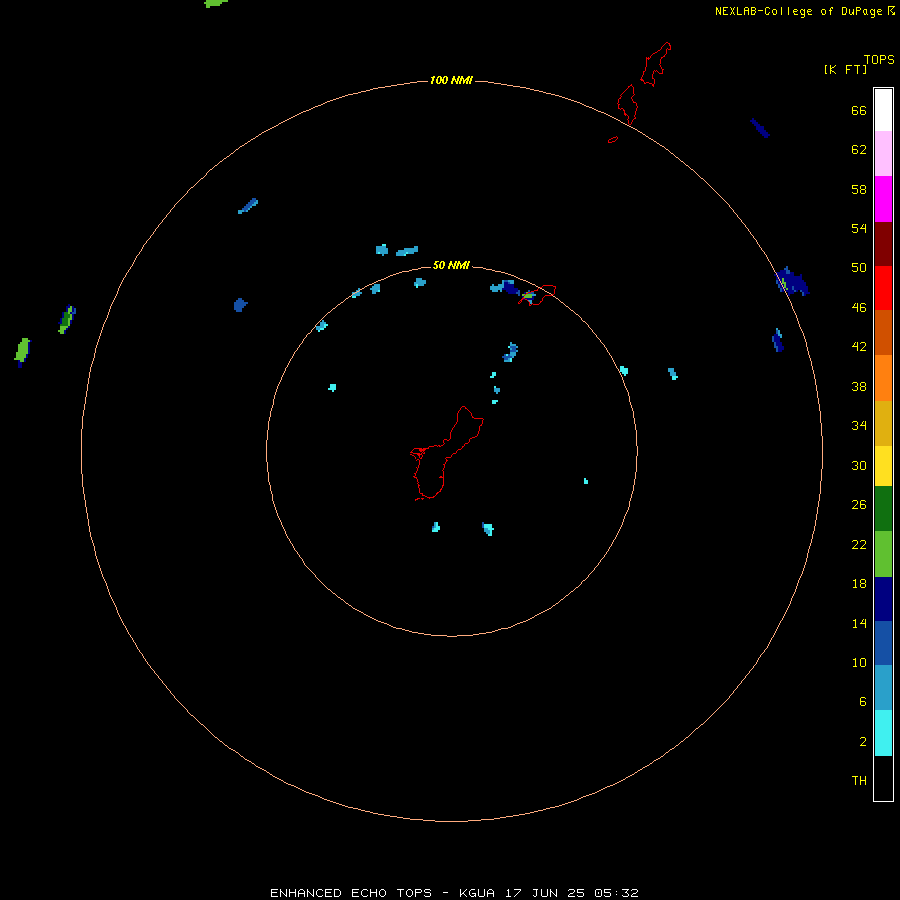
Task: Click the Rota island outline on 50 NMI ring
Action: [x=537, y=294]
